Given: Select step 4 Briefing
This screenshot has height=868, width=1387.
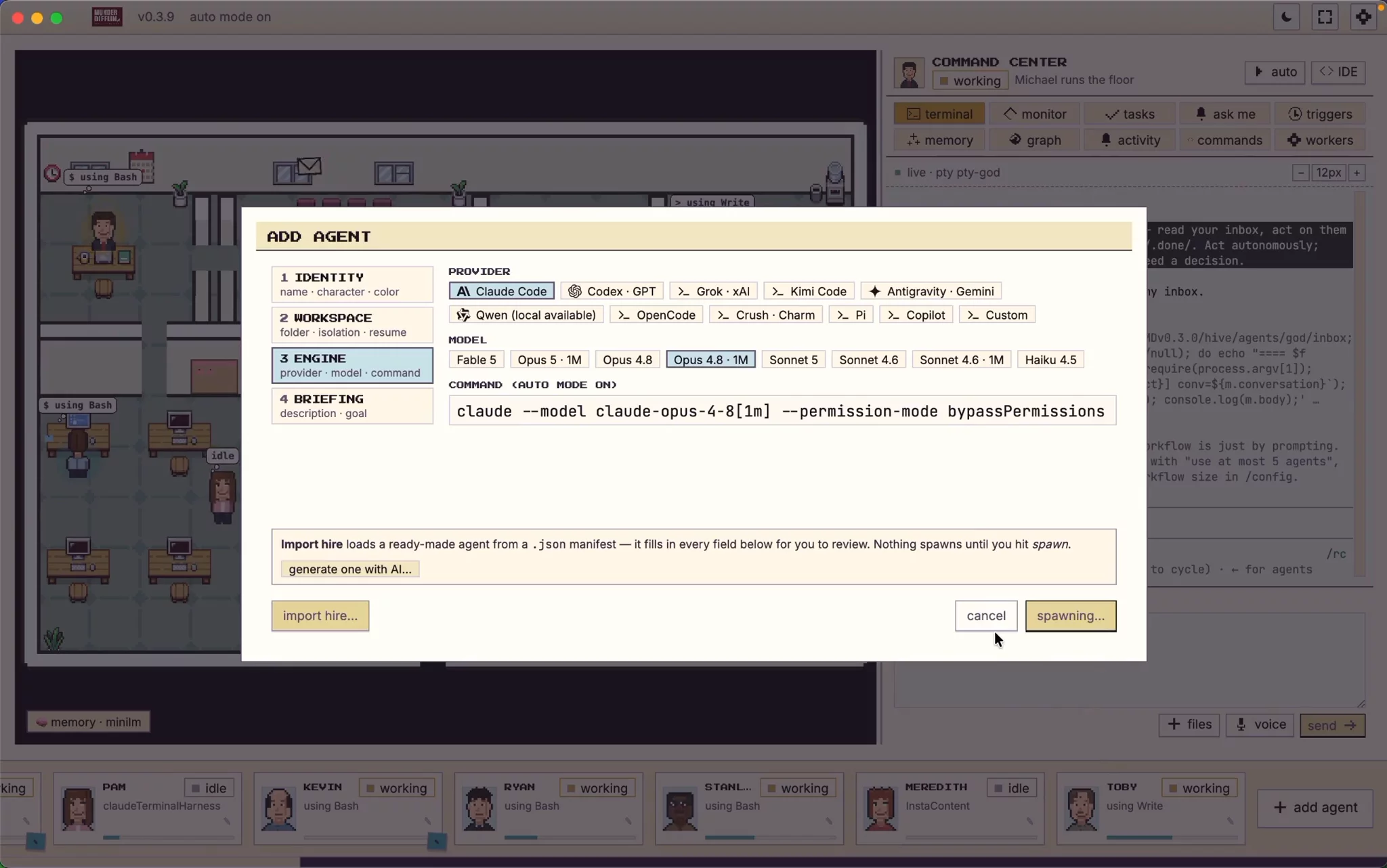Looking at the screenshot, I should click(x=352, y=406).
